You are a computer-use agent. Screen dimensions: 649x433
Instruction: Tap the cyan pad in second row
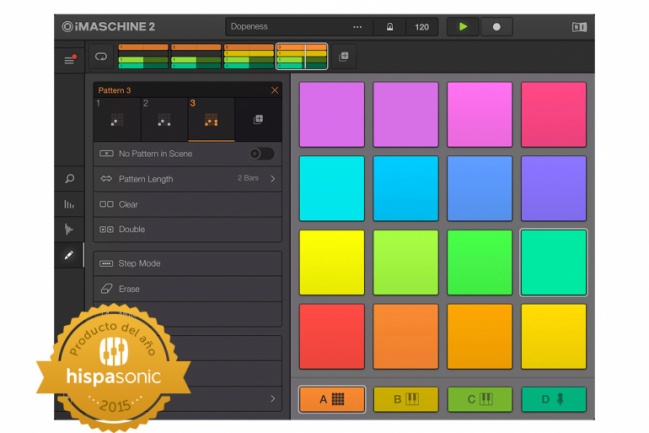point(332,188)
